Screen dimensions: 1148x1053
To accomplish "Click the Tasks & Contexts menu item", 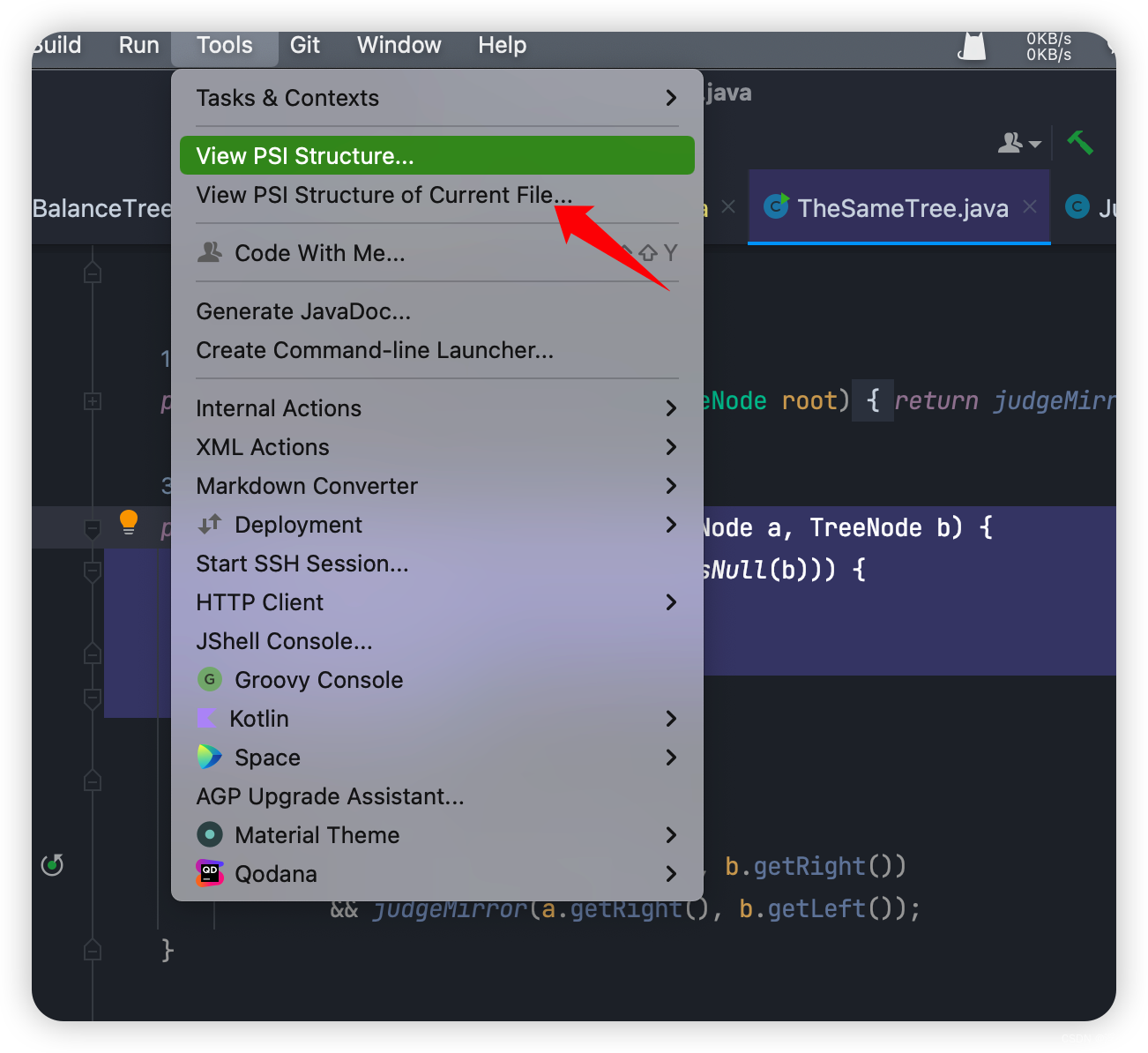I will point(437,98).
